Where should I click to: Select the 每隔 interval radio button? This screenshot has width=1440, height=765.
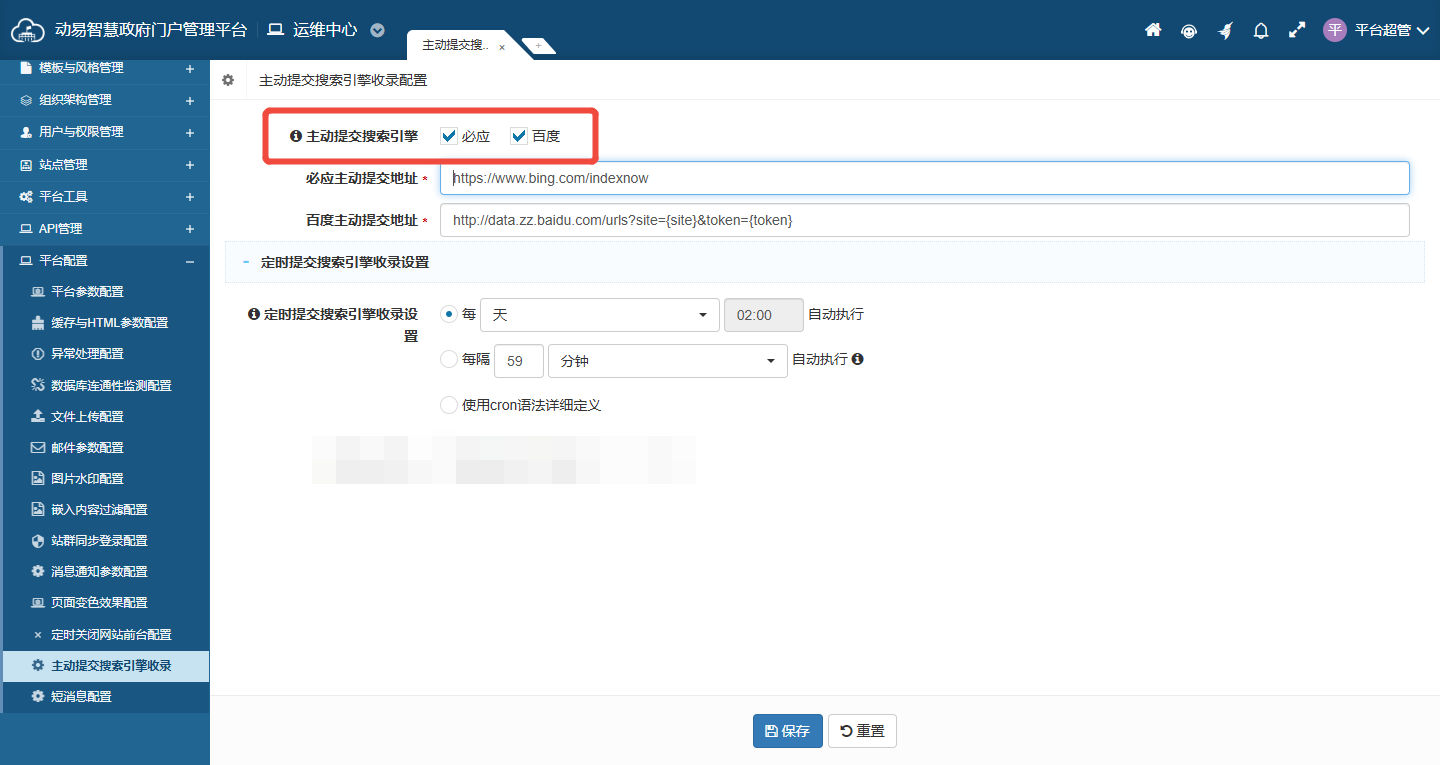449,360
